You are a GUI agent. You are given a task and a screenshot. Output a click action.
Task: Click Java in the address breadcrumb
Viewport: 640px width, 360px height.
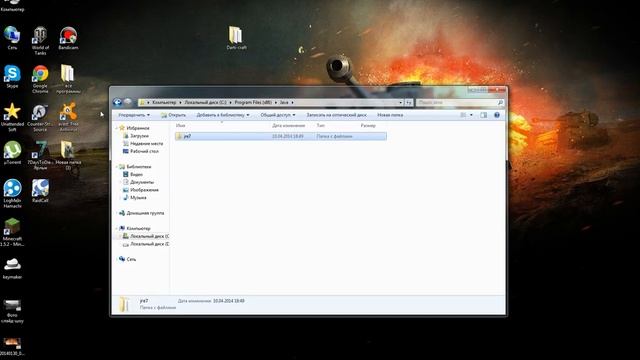click(x=284, y=102)
